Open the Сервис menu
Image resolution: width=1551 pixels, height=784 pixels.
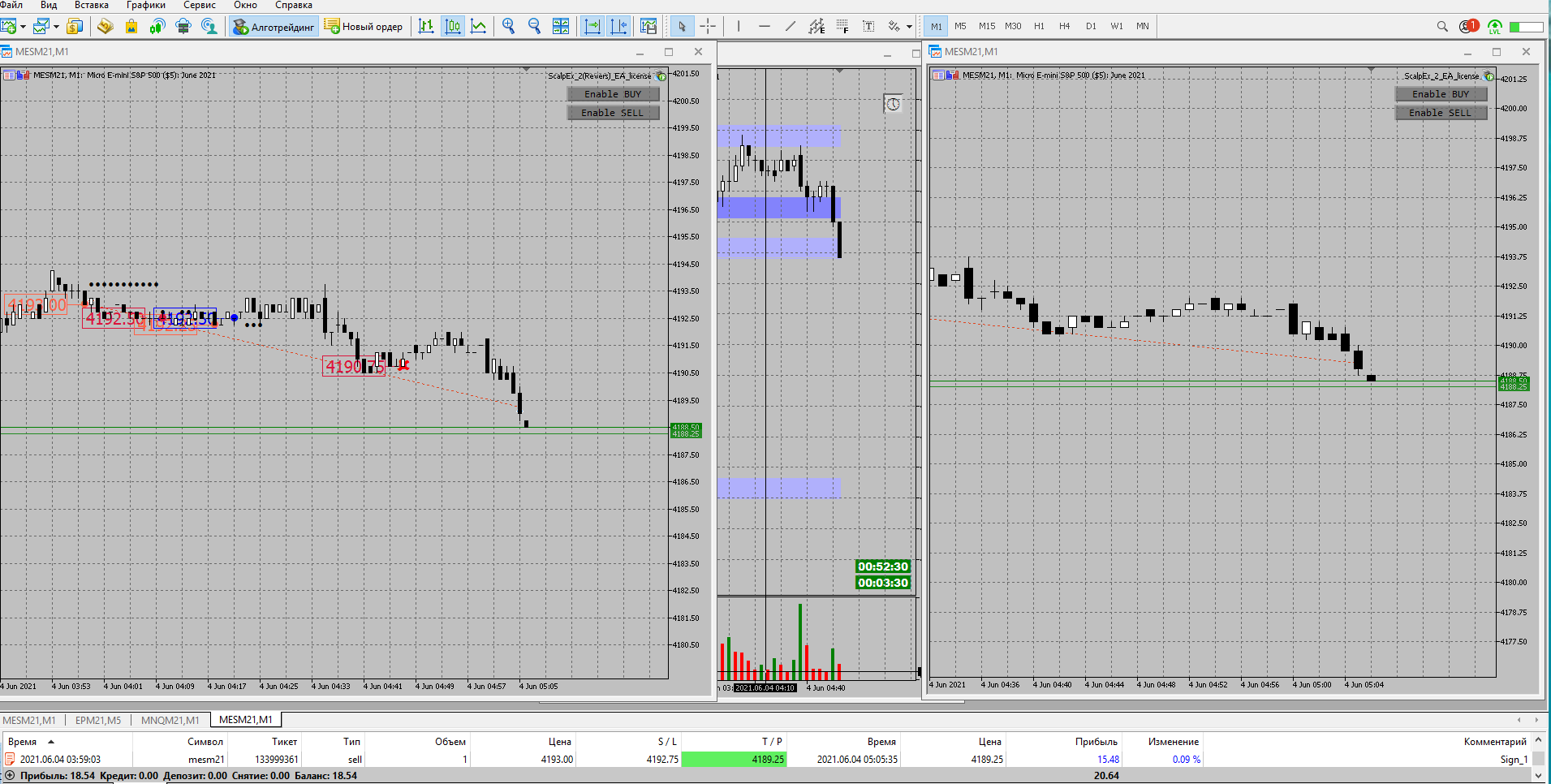[200, 5]
